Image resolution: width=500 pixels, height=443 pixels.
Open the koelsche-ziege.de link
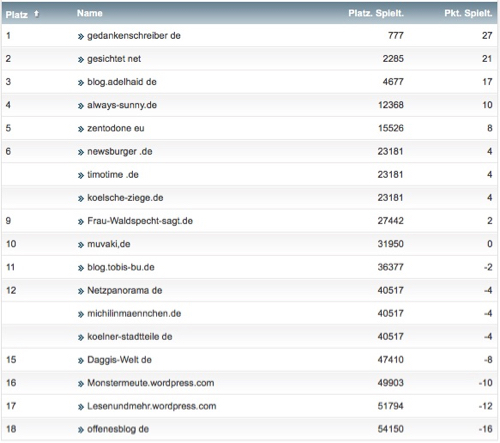(x=125, y=198)
